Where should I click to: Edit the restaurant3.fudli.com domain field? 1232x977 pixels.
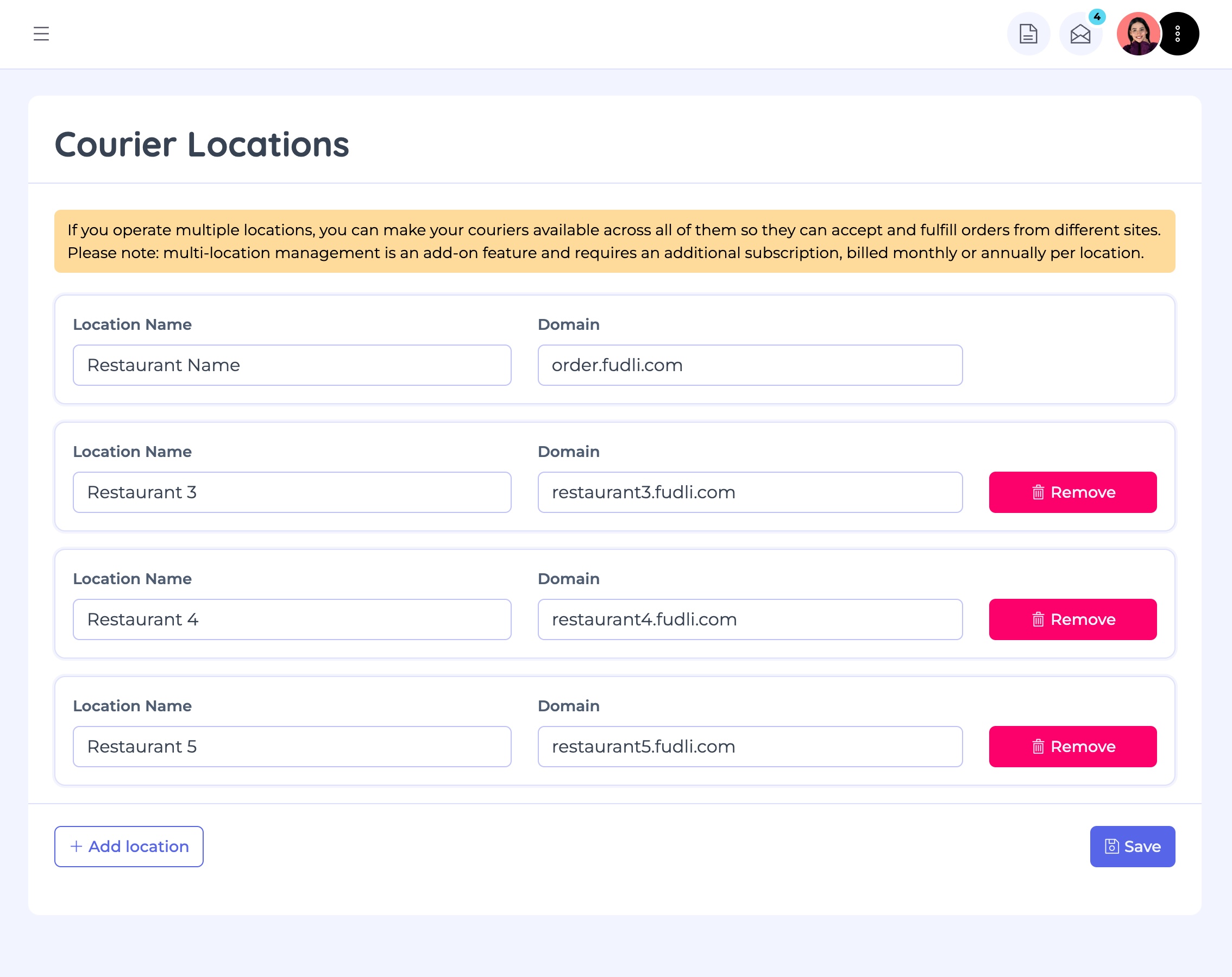pos(750,492)
